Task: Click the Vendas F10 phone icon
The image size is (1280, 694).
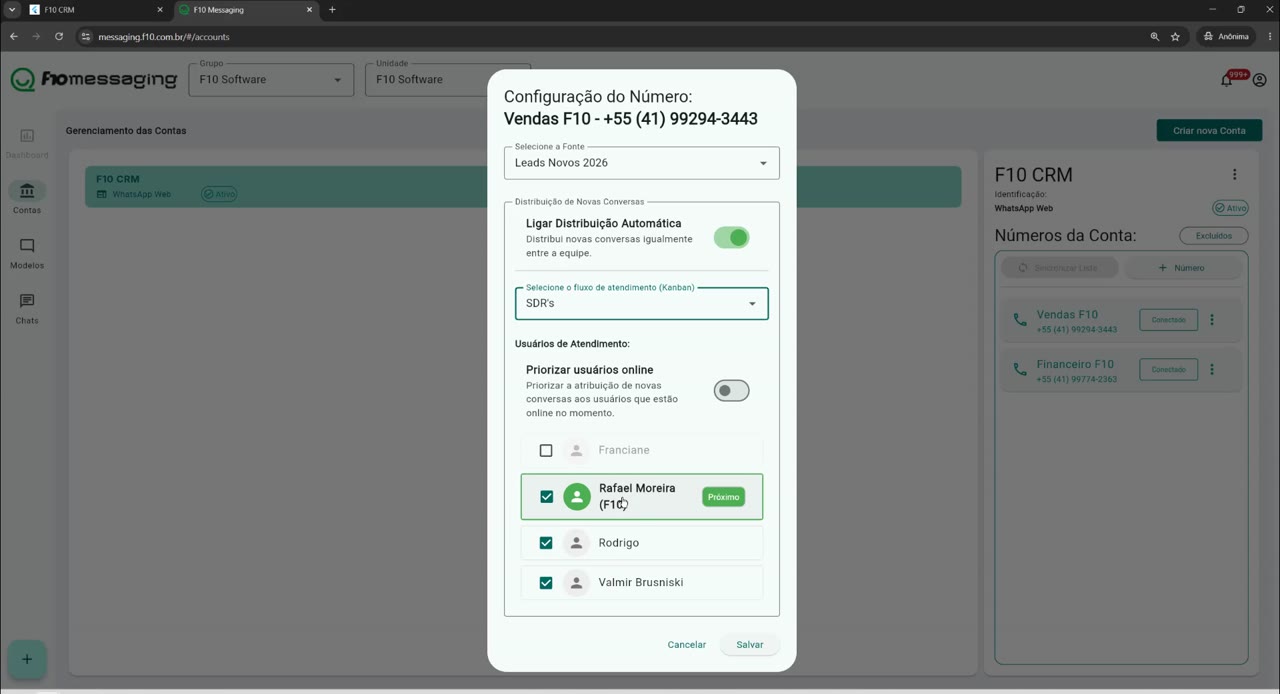Action: 1020,320
